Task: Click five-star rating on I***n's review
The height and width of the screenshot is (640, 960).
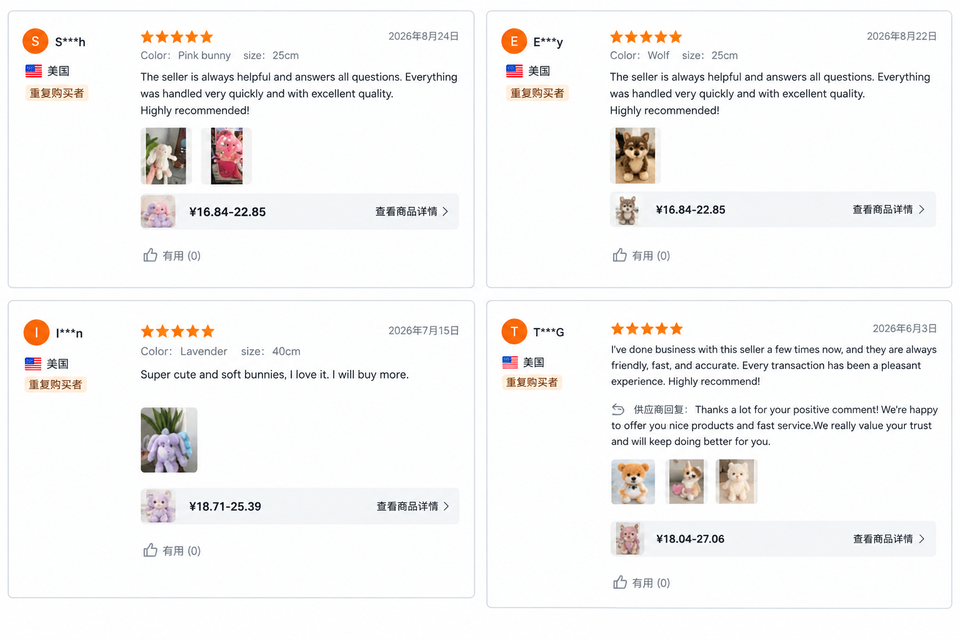Action: click(x=178, y=331)
